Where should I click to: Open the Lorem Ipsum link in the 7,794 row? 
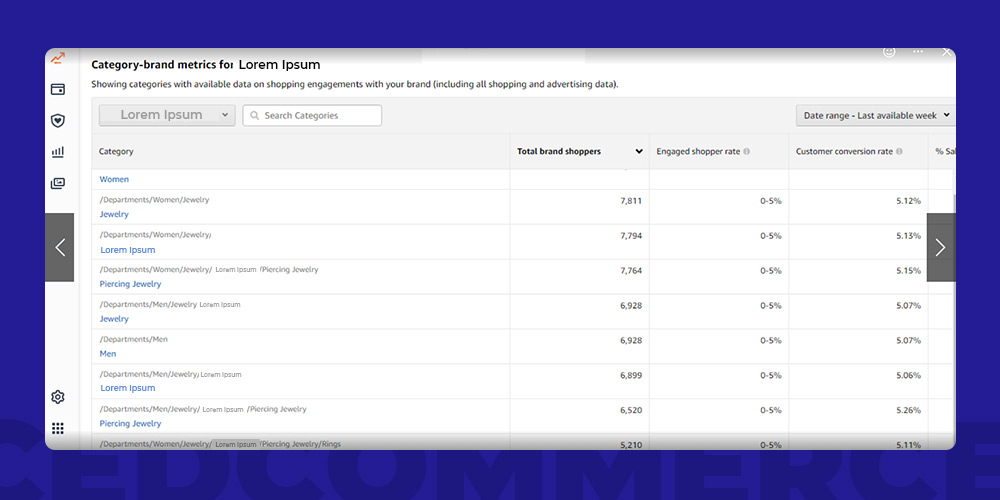[x=128, y=250]
